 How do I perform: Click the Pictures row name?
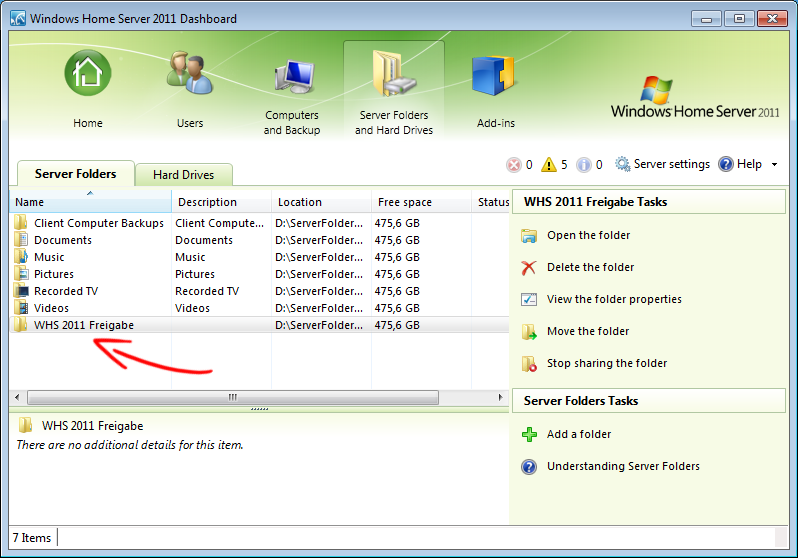53,274
